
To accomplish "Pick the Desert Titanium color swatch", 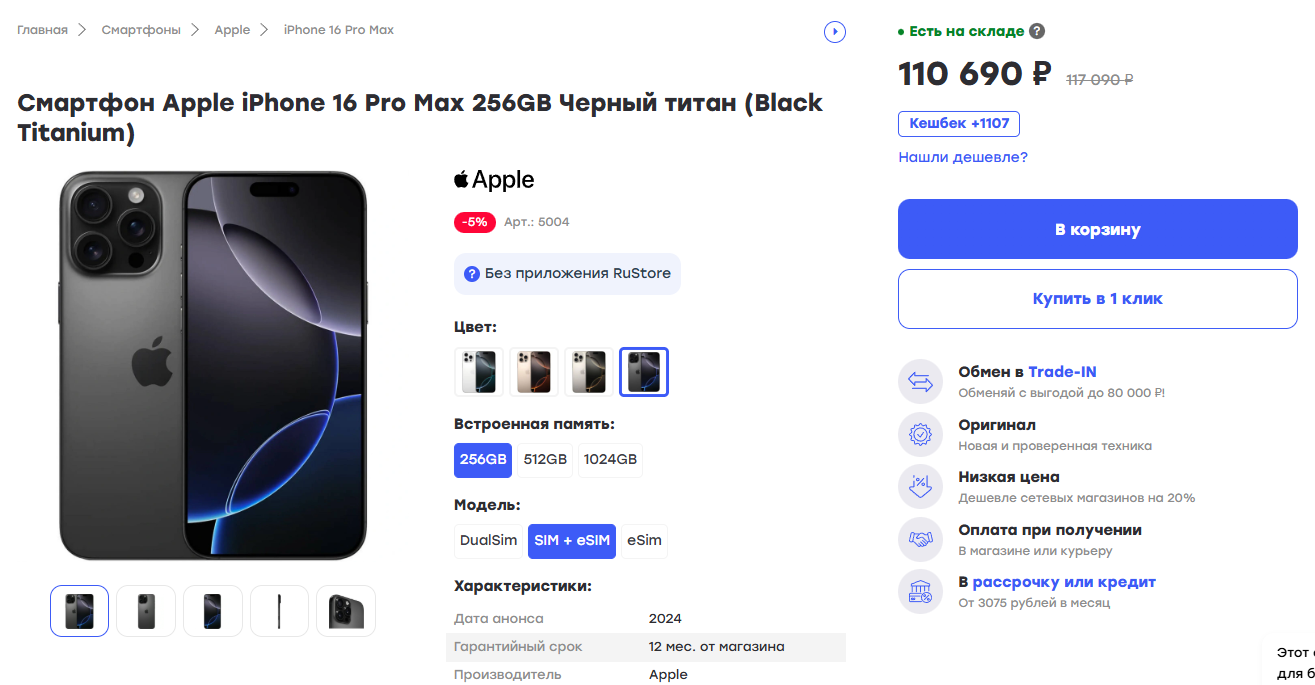I will click(x=534, y=372).
